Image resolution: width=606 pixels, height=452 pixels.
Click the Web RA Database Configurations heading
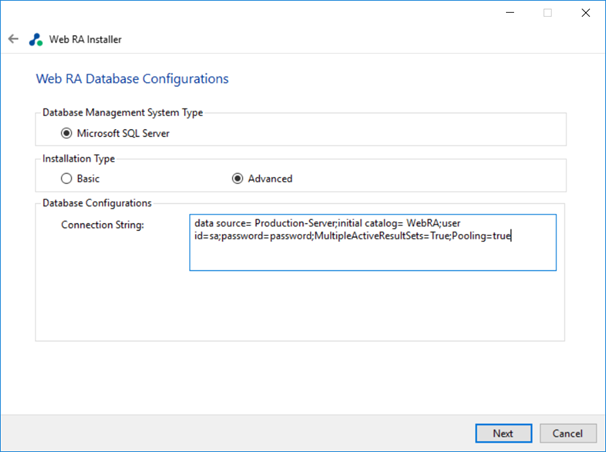pyautogui.click(x=132, y=79)
